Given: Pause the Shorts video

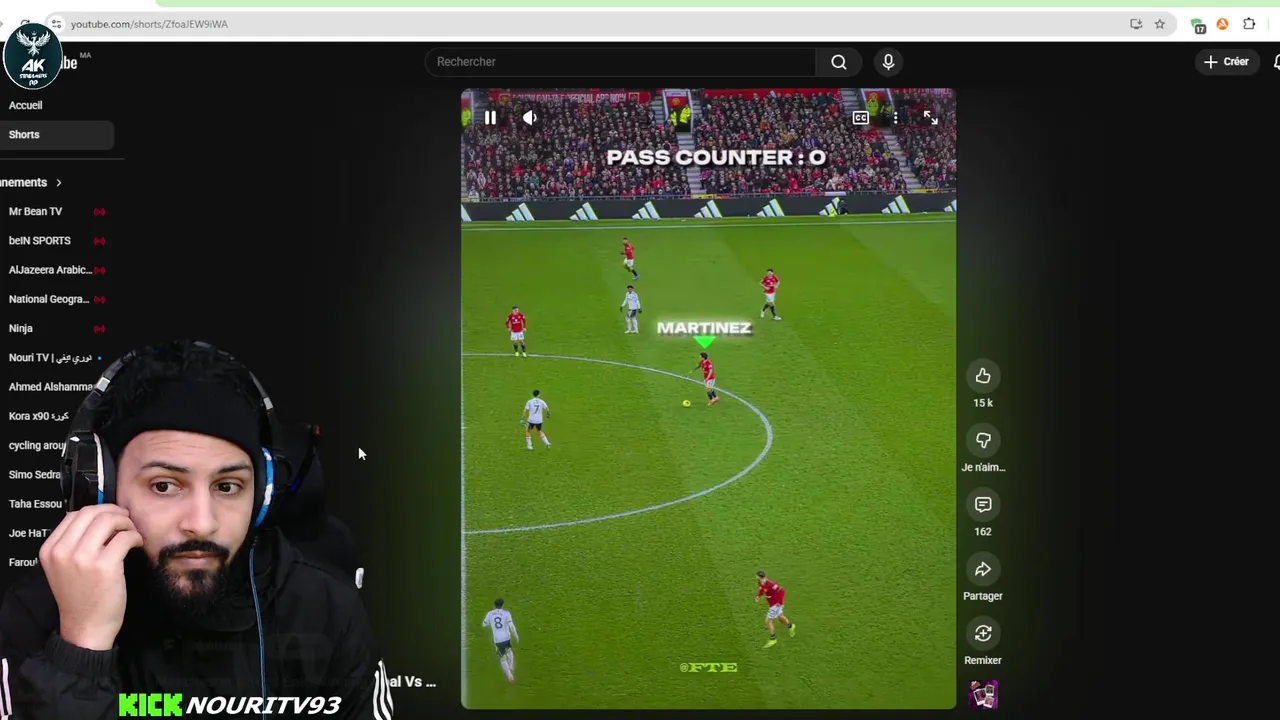Looking at the screenshot, I should pyautogui.click(x=490, y=118).
